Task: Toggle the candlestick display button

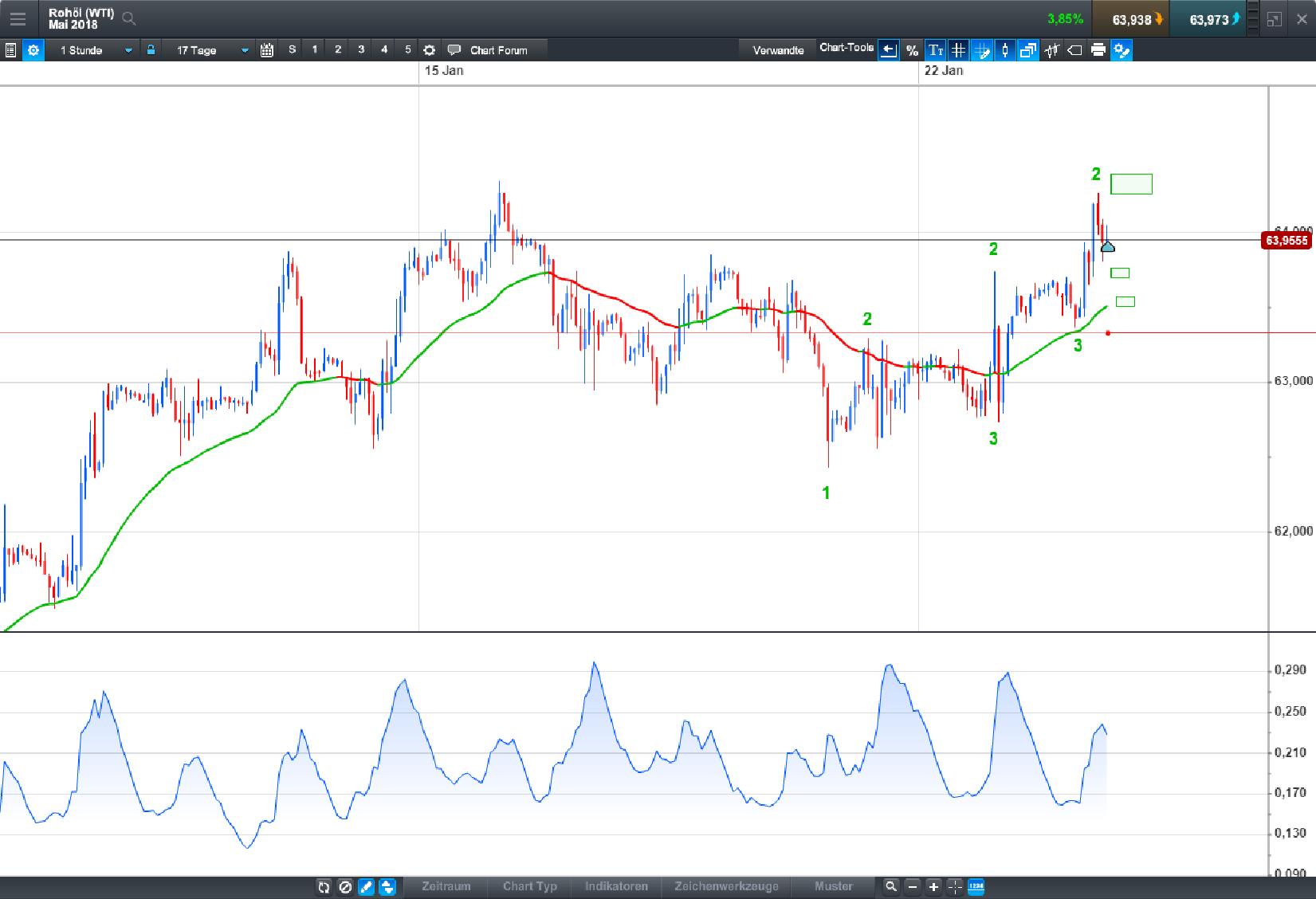Action: point(1005,50)
